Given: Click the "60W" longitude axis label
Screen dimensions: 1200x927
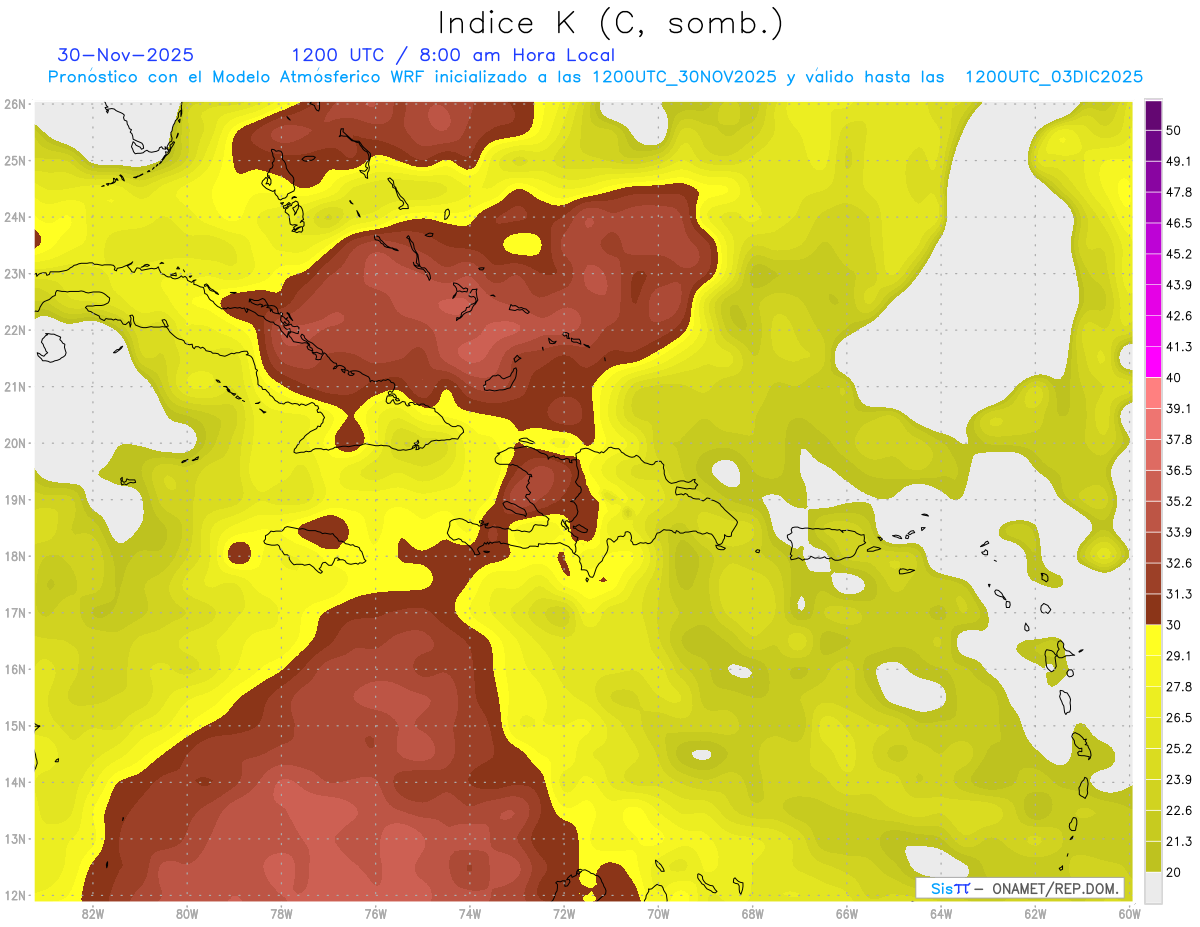Looking at the screenshot, I should click(1129, 913).
